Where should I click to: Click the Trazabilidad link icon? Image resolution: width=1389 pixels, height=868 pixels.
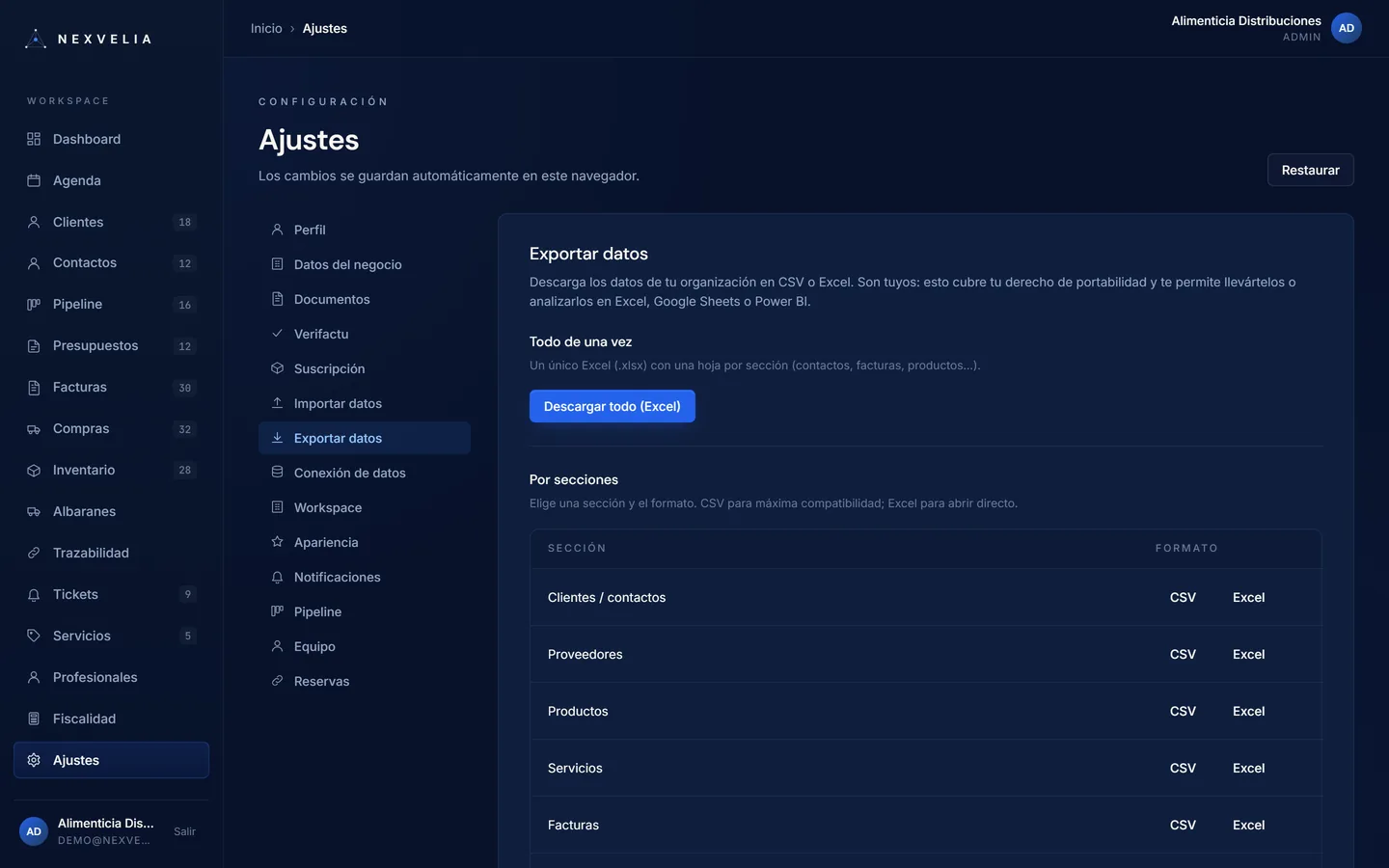point(34,554)
